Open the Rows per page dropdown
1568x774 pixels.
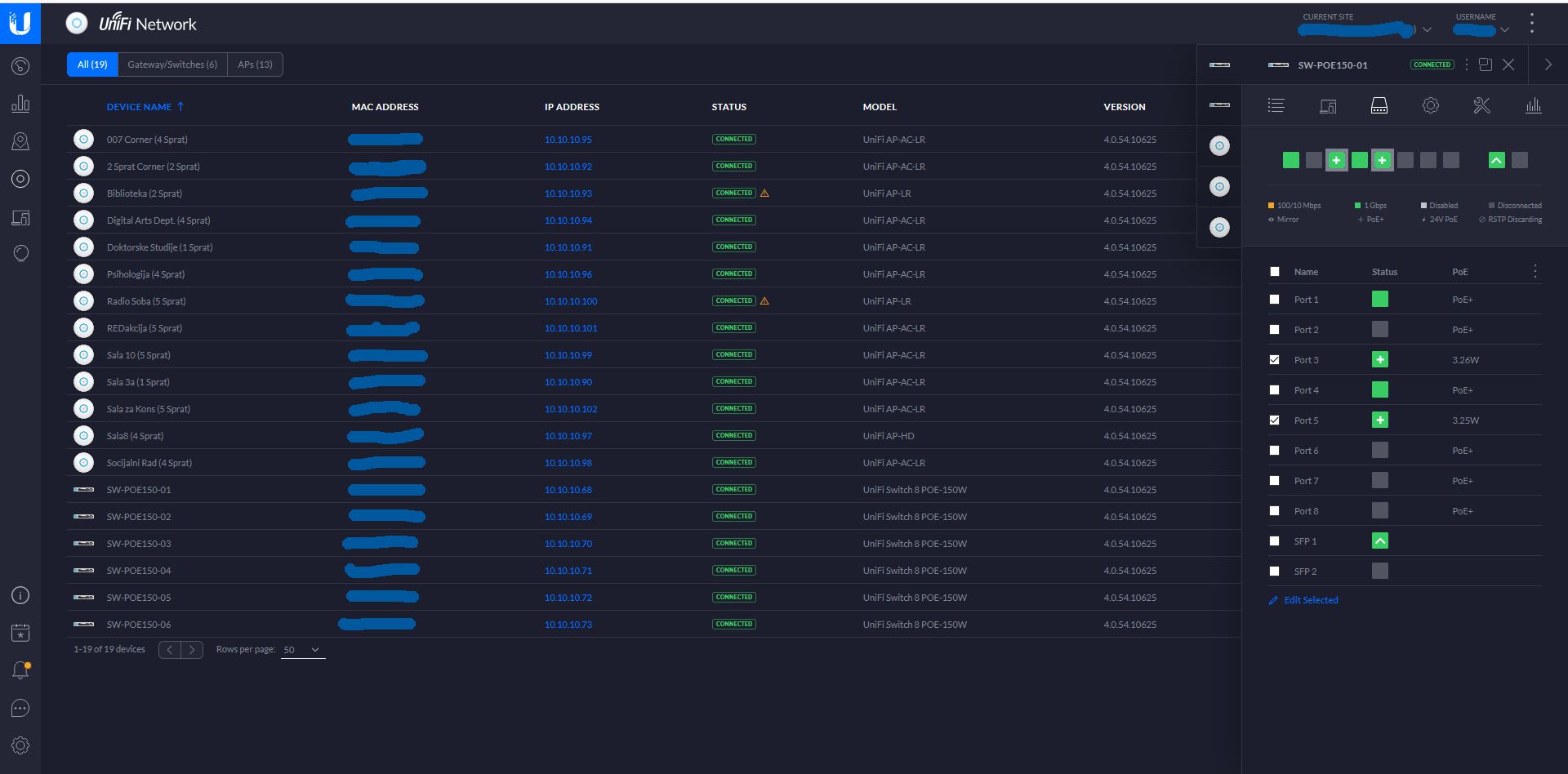303,650
